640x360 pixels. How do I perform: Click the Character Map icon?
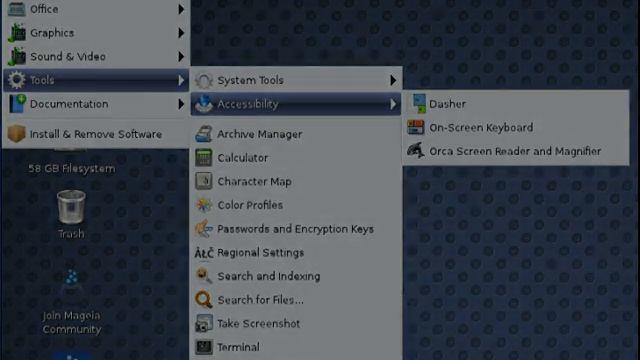tap(204, 182)
